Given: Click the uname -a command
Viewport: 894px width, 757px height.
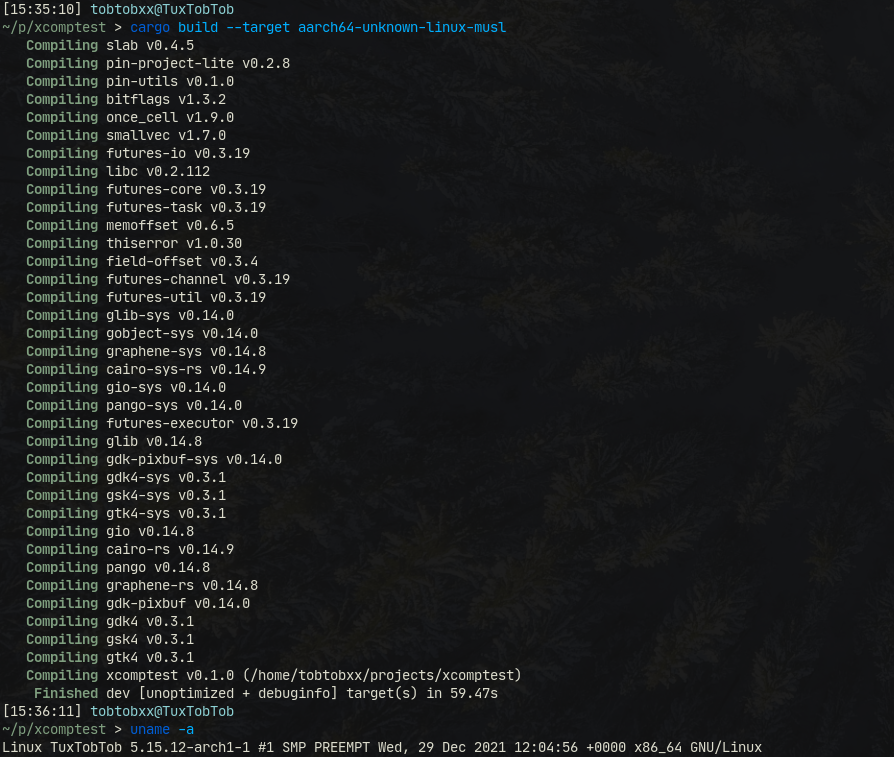Looking at the screenshot, I should (x=162, y=730).
